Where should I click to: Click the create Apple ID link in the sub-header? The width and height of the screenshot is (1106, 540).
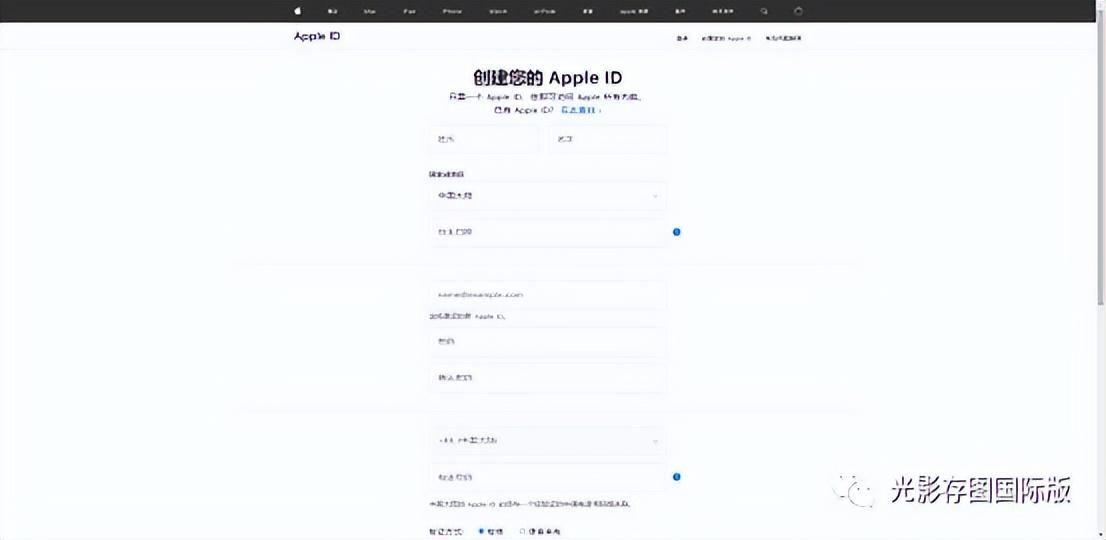727,38
